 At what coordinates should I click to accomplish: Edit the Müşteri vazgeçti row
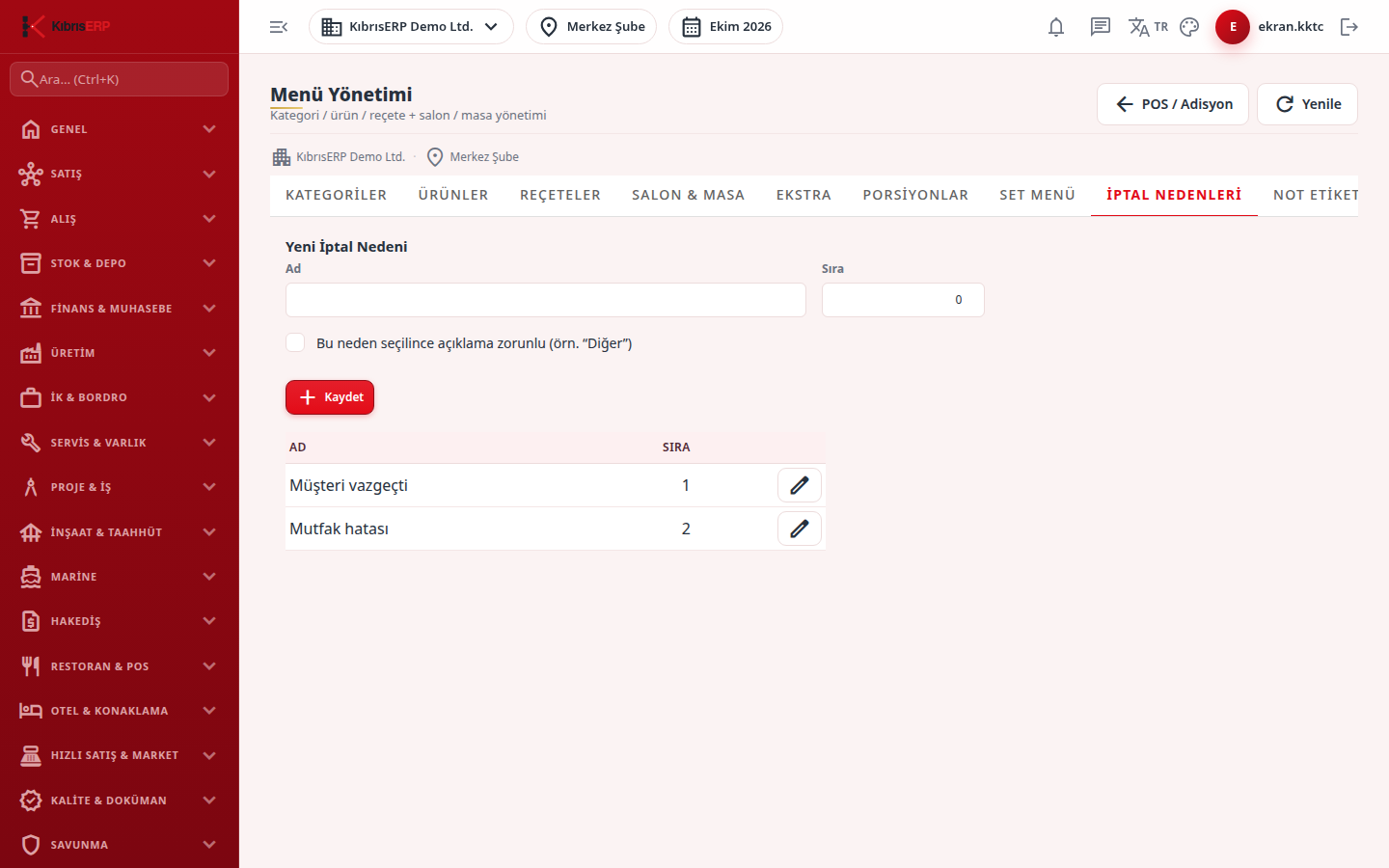[800, 485]
